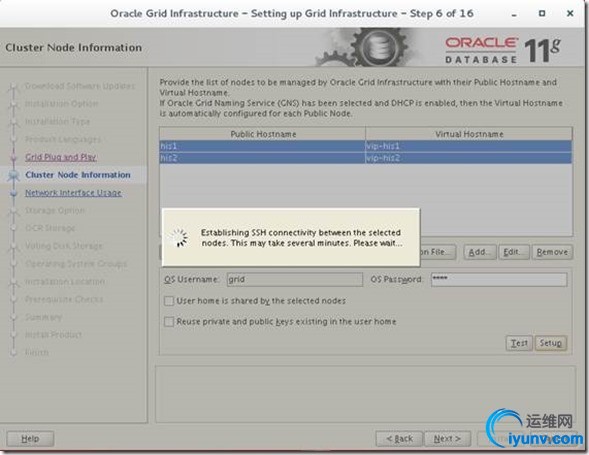Screen dimensions: 589x455
Task: Click the Add... node button
Action: (x=480, y=252)
